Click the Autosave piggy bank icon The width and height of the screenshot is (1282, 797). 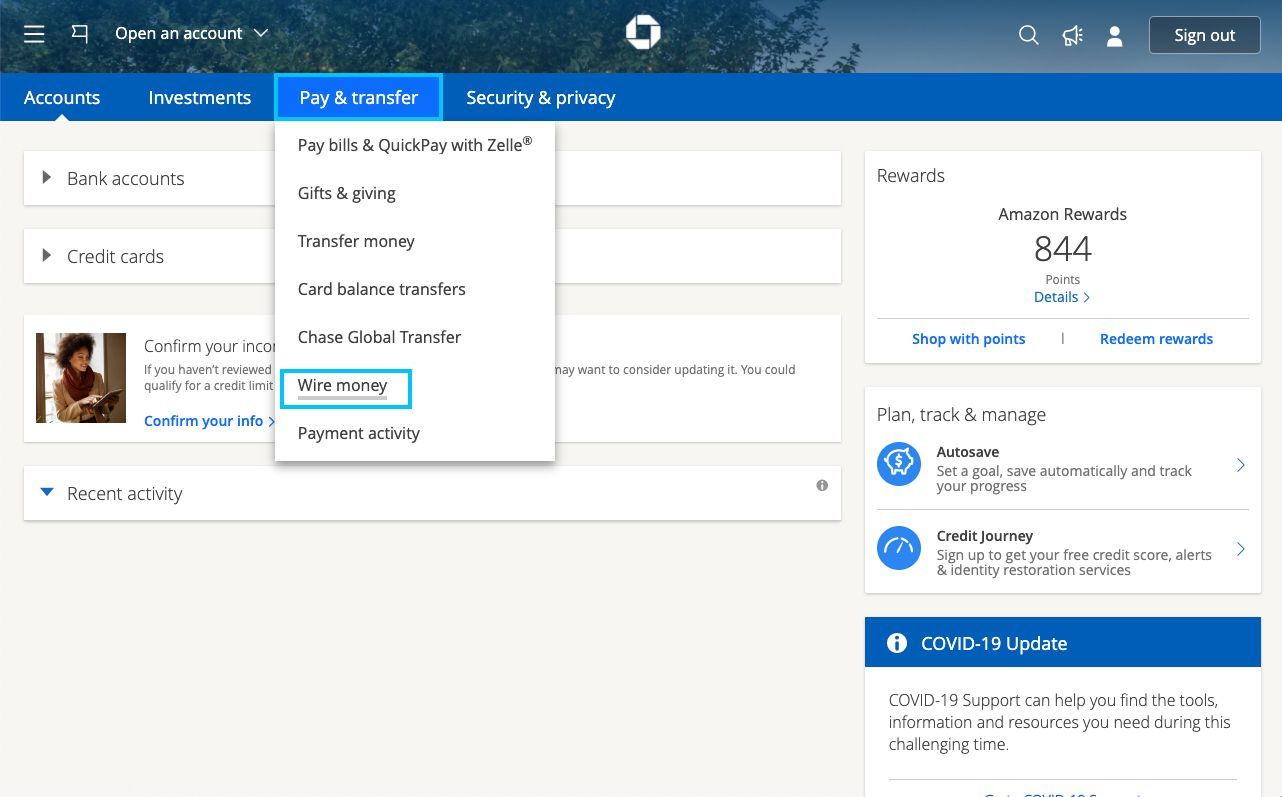(898, 463)
